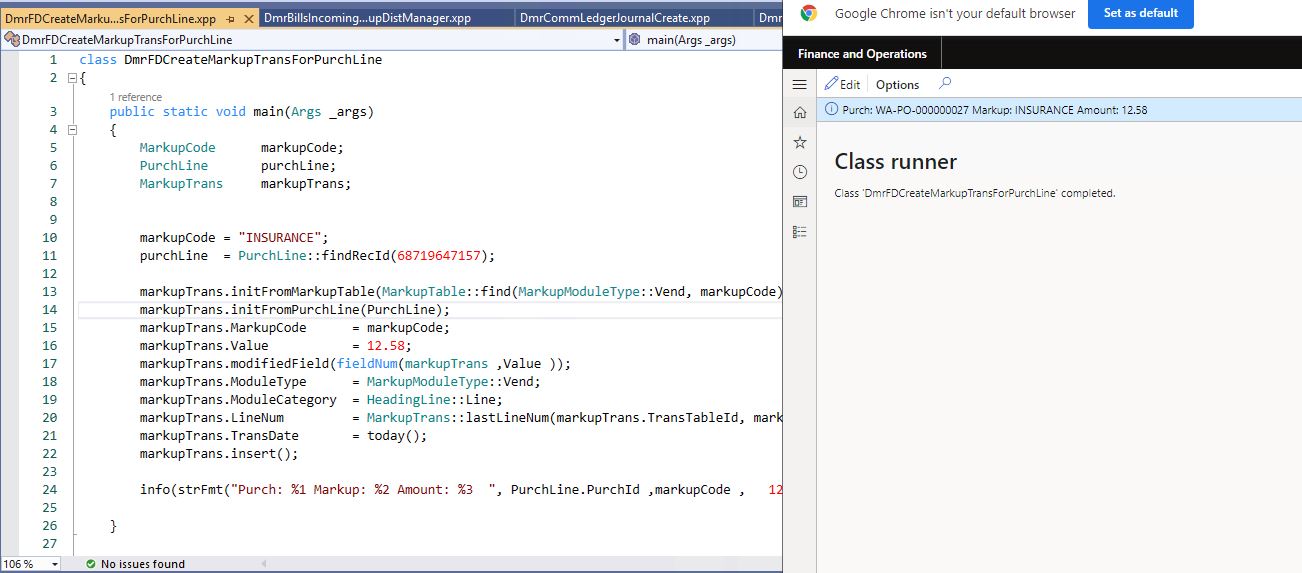Open Favorites star in the sidebar
The width and height of the screenshot is (1302, 573).
tap(799, 142)
